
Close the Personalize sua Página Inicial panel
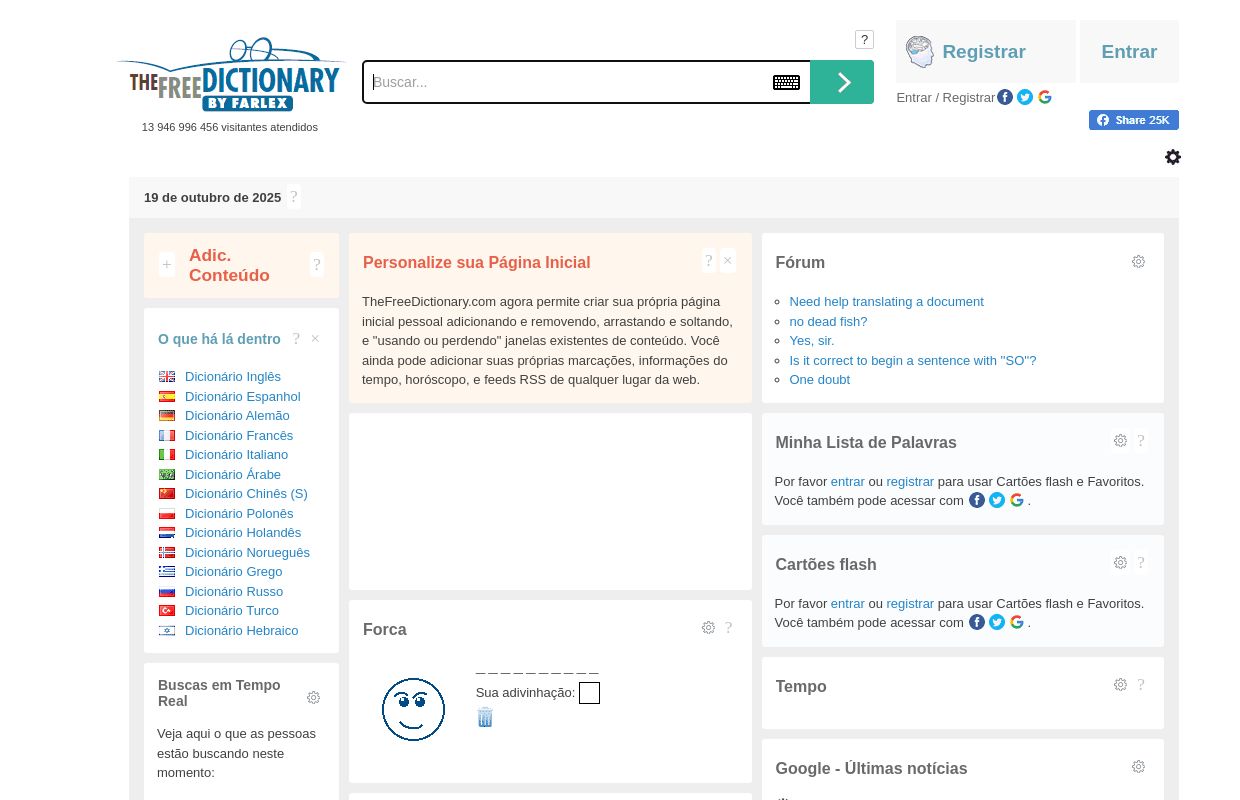click(x=728, y=261)
